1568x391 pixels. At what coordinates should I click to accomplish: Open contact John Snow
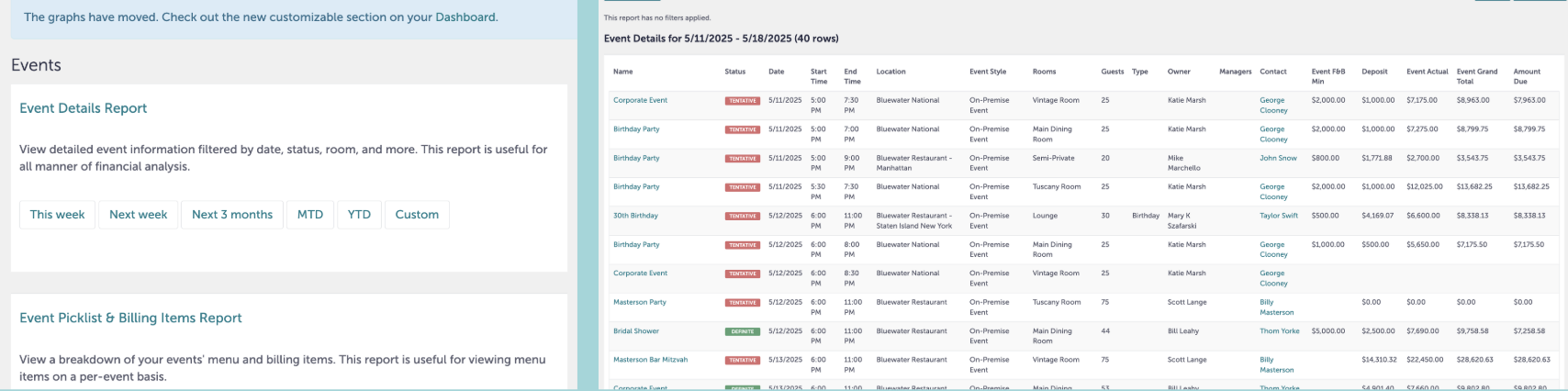[x=1278, y=158]
